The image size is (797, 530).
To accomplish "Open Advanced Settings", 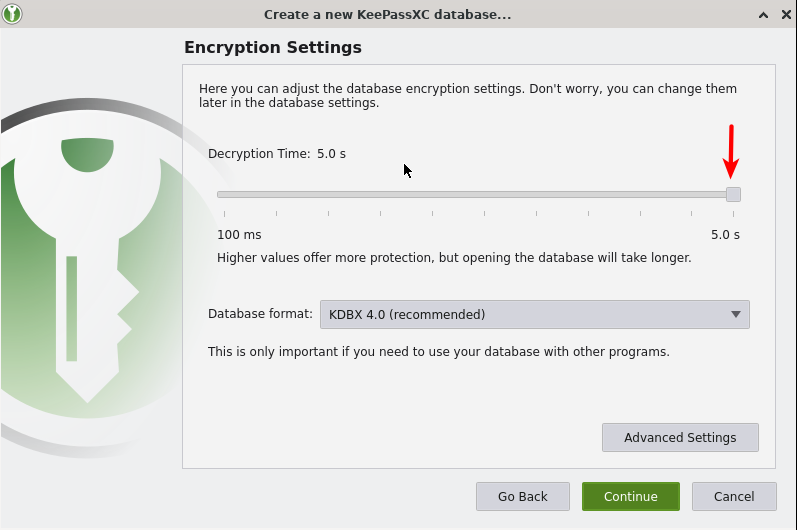I will (680, 438).
